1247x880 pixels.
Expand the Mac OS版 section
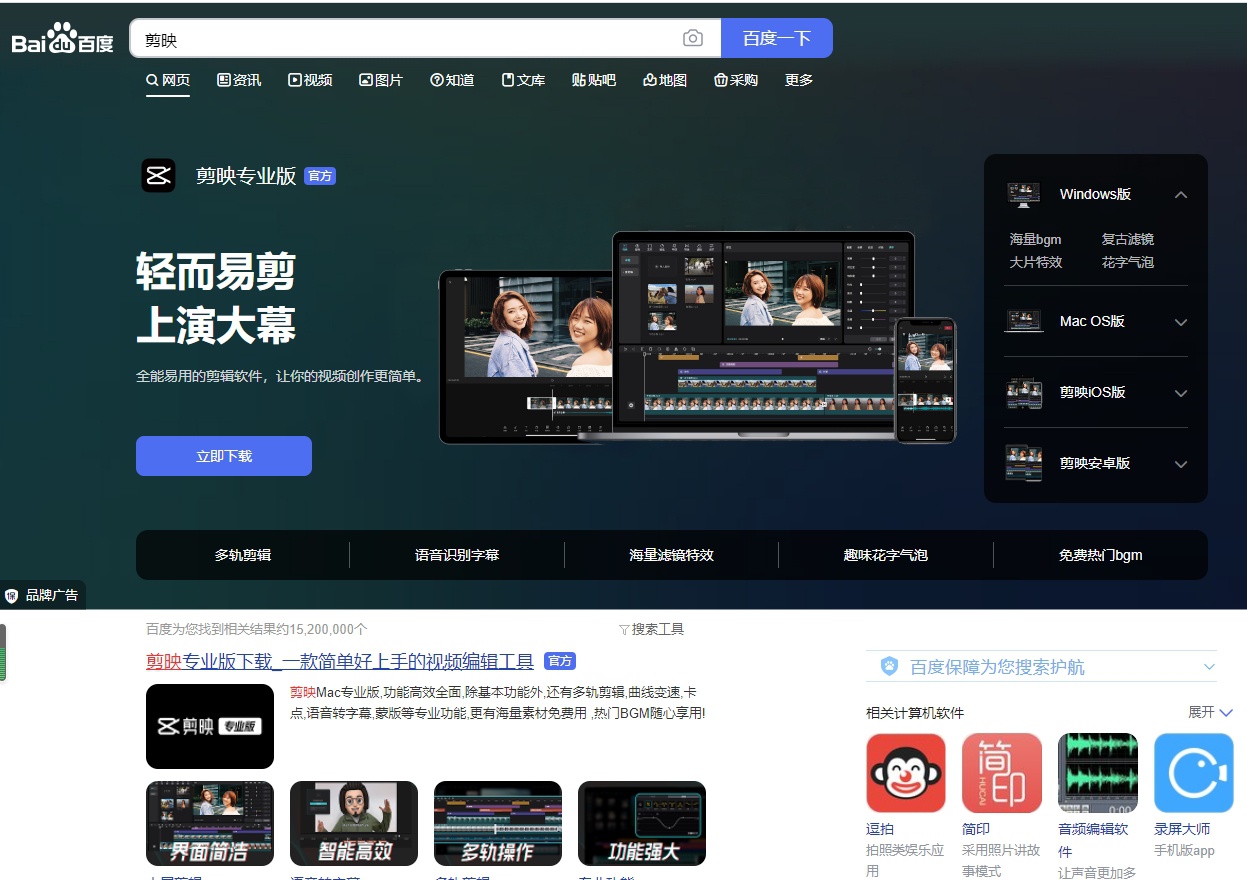(x=1181, y=322)
